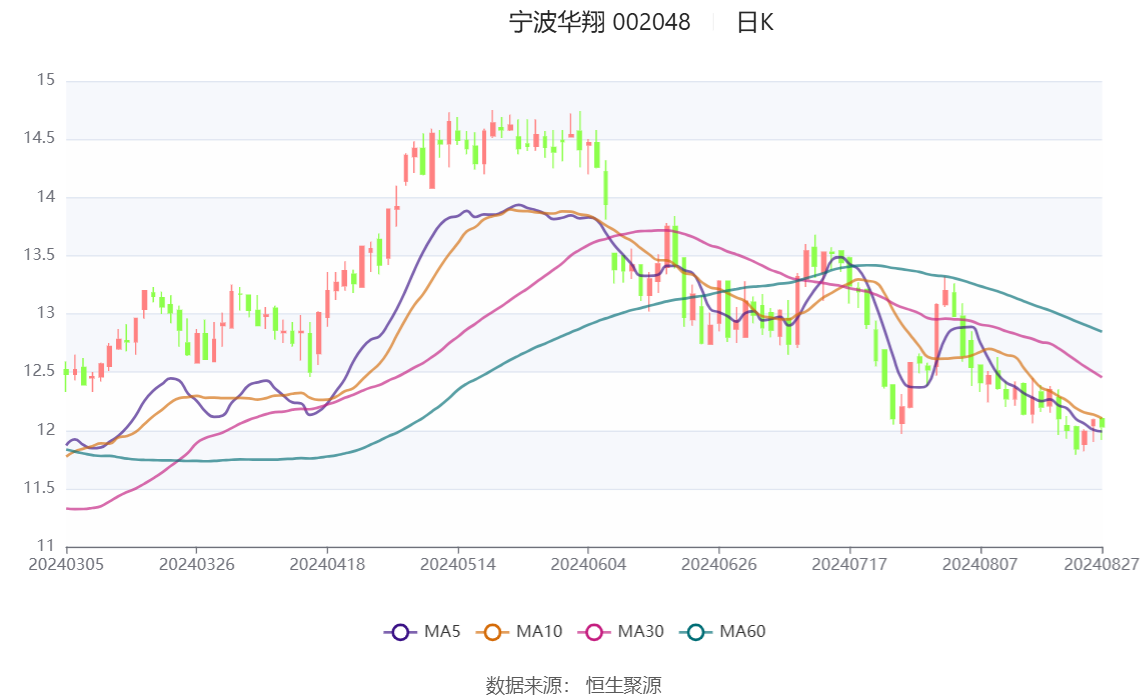
Task: Click the 11 price axis label
Action: [x=45, y=545]
